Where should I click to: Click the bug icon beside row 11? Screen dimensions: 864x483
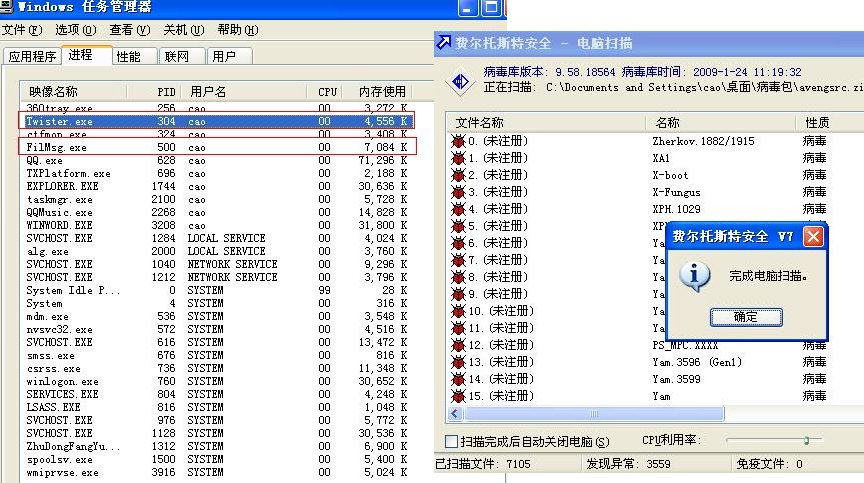point(458,328)
